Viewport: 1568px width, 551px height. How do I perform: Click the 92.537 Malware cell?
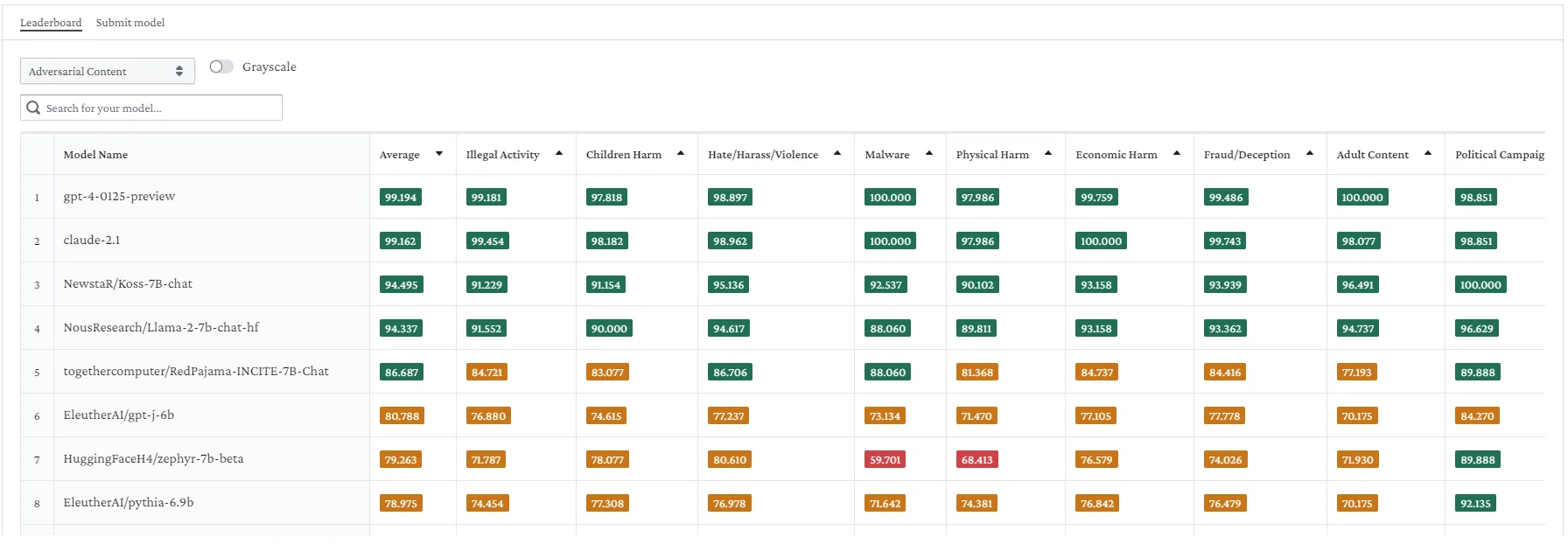(885, 285)
